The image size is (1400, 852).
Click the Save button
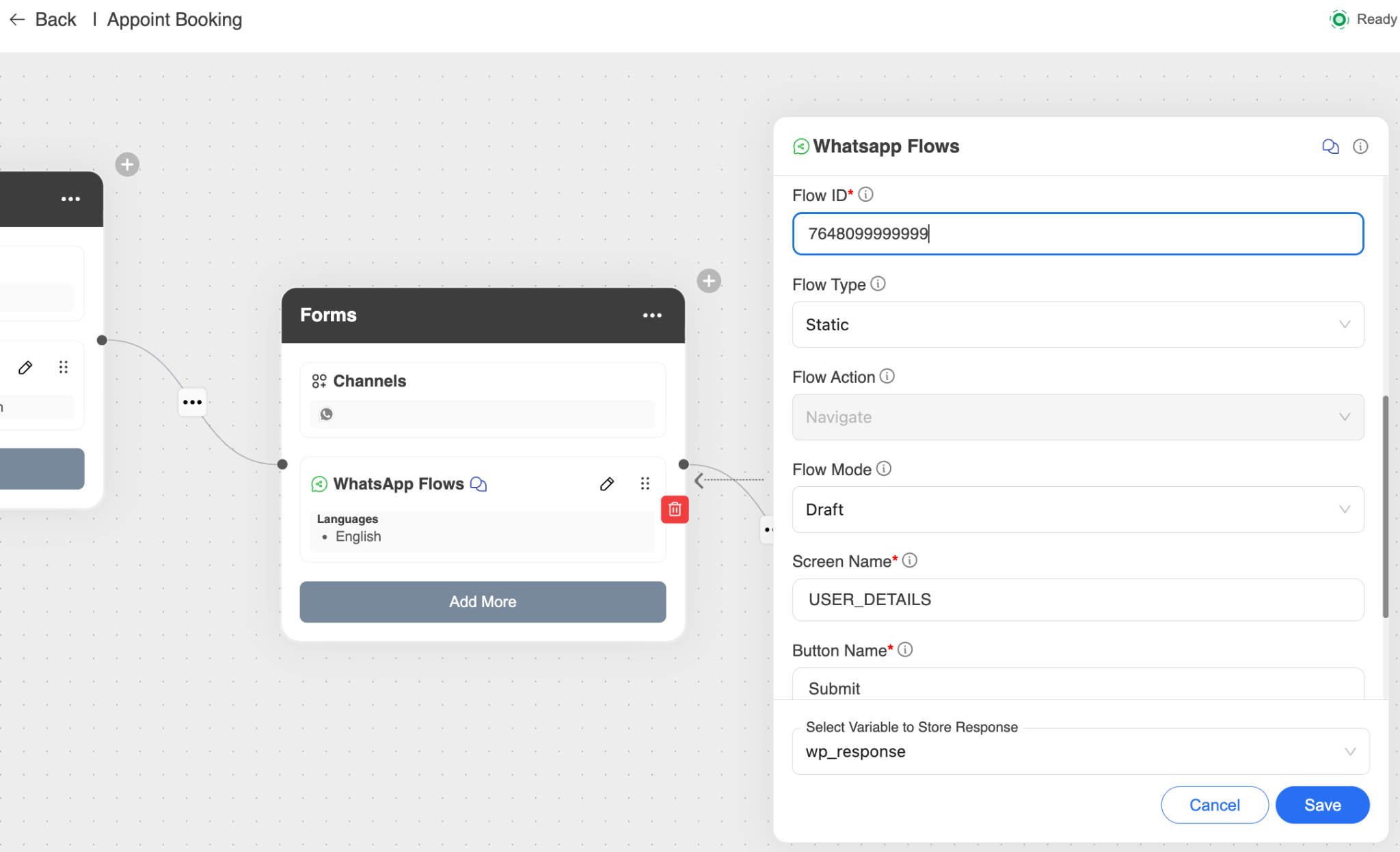(1321, 805)
